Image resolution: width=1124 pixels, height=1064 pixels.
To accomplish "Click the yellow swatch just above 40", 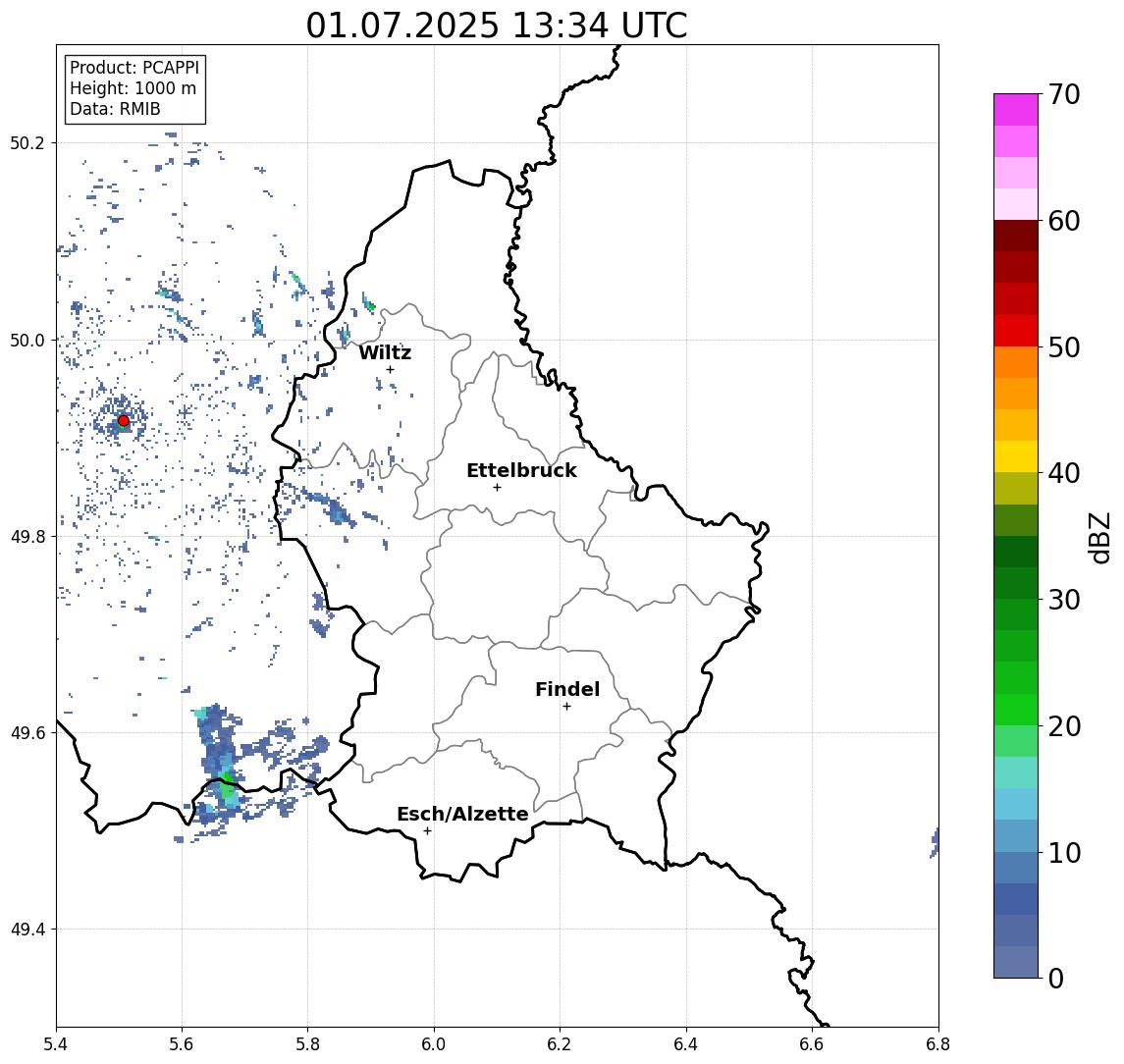I will (1016, 456).
